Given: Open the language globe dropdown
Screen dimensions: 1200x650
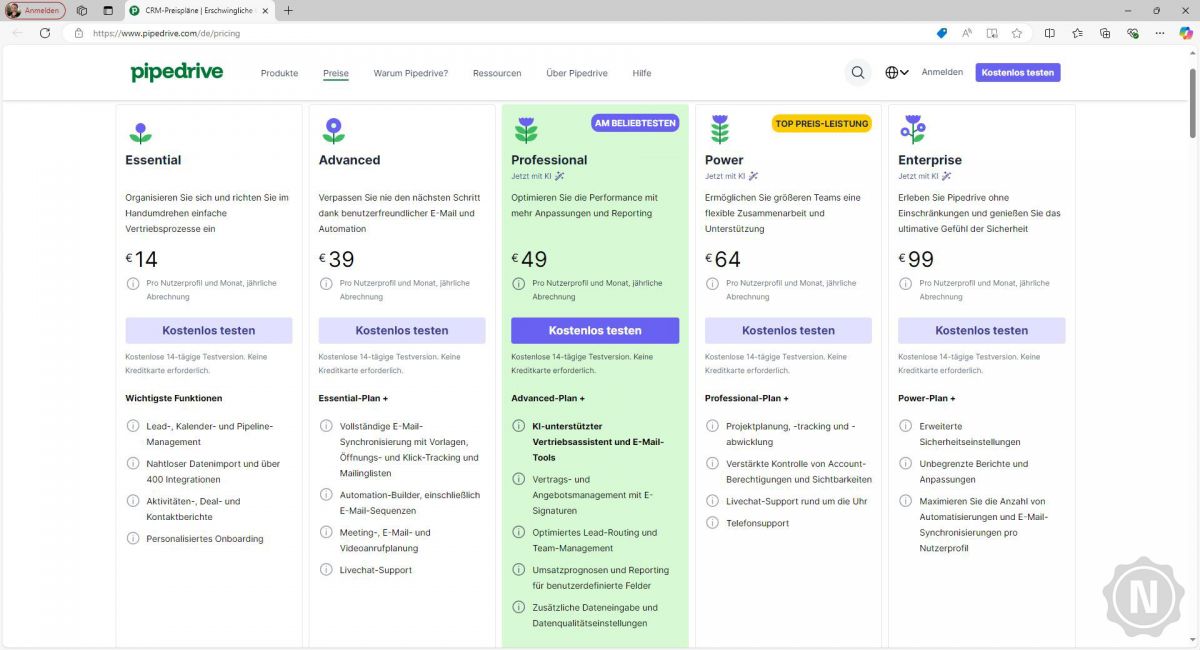Looking at the screenshot, I should point(897,72).
